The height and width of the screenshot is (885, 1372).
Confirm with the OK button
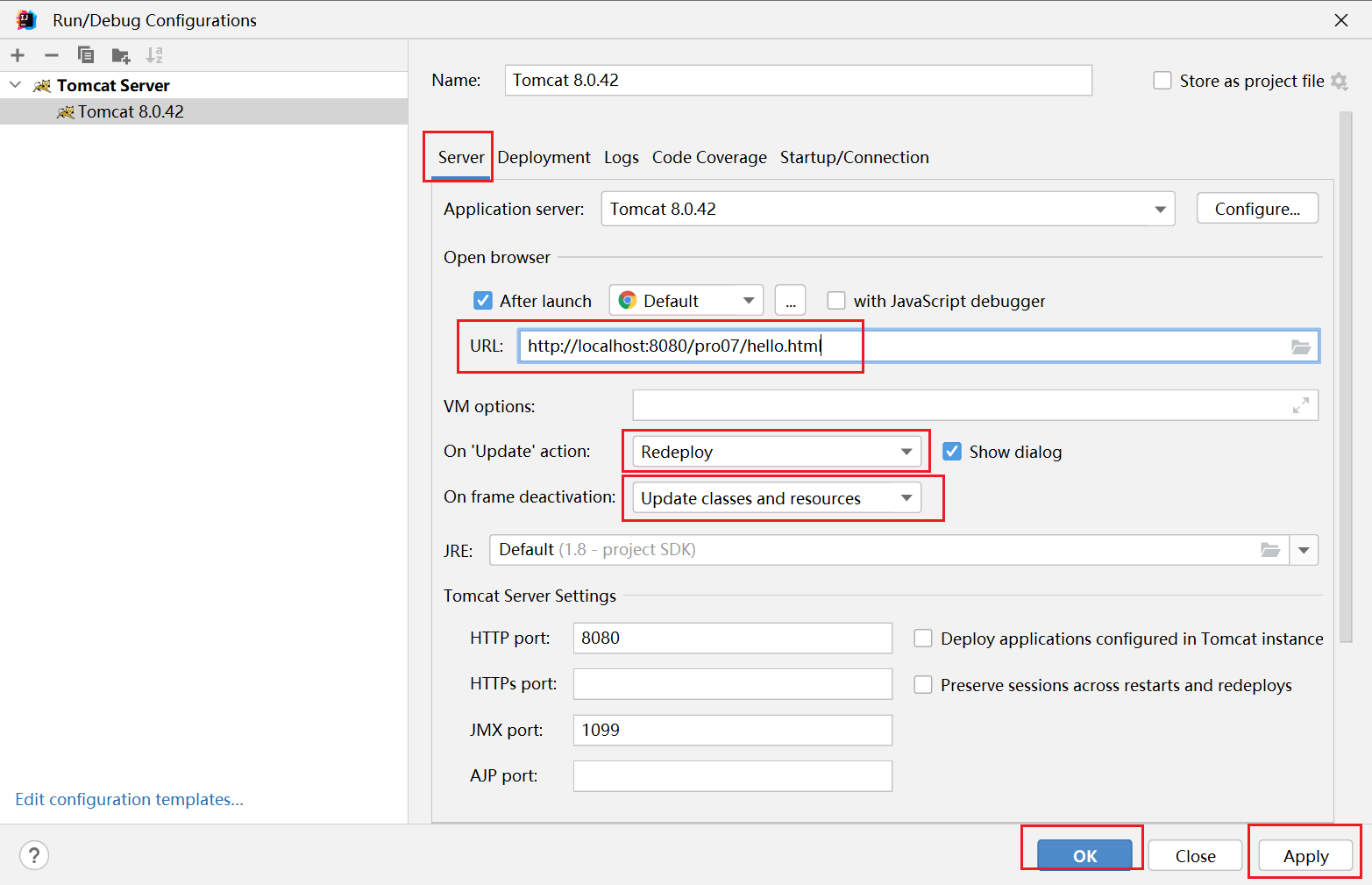(1084, 856)
